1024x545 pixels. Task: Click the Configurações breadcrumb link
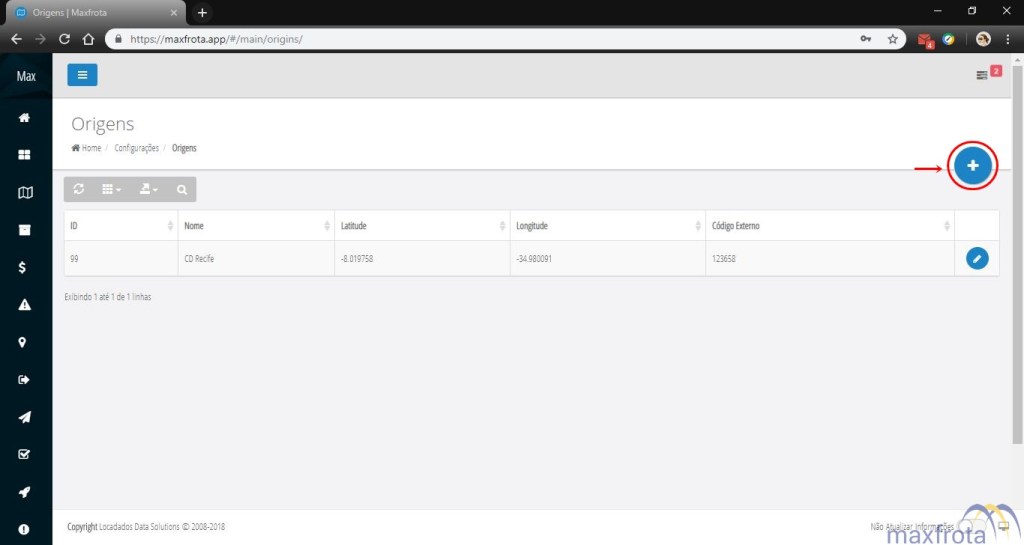(136, 148)
